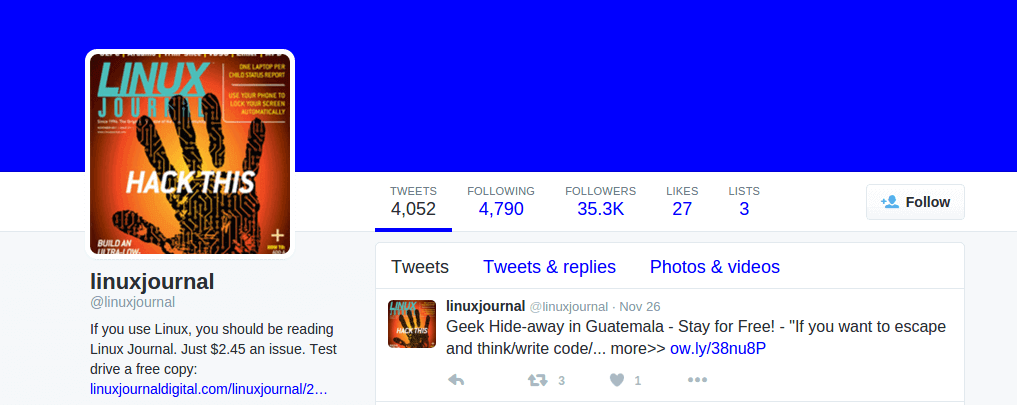Image resolution: width=1017 pixels, height=405 pixels.
Task: Click linuxjournal name in tweet header
Action: [485, 306]
